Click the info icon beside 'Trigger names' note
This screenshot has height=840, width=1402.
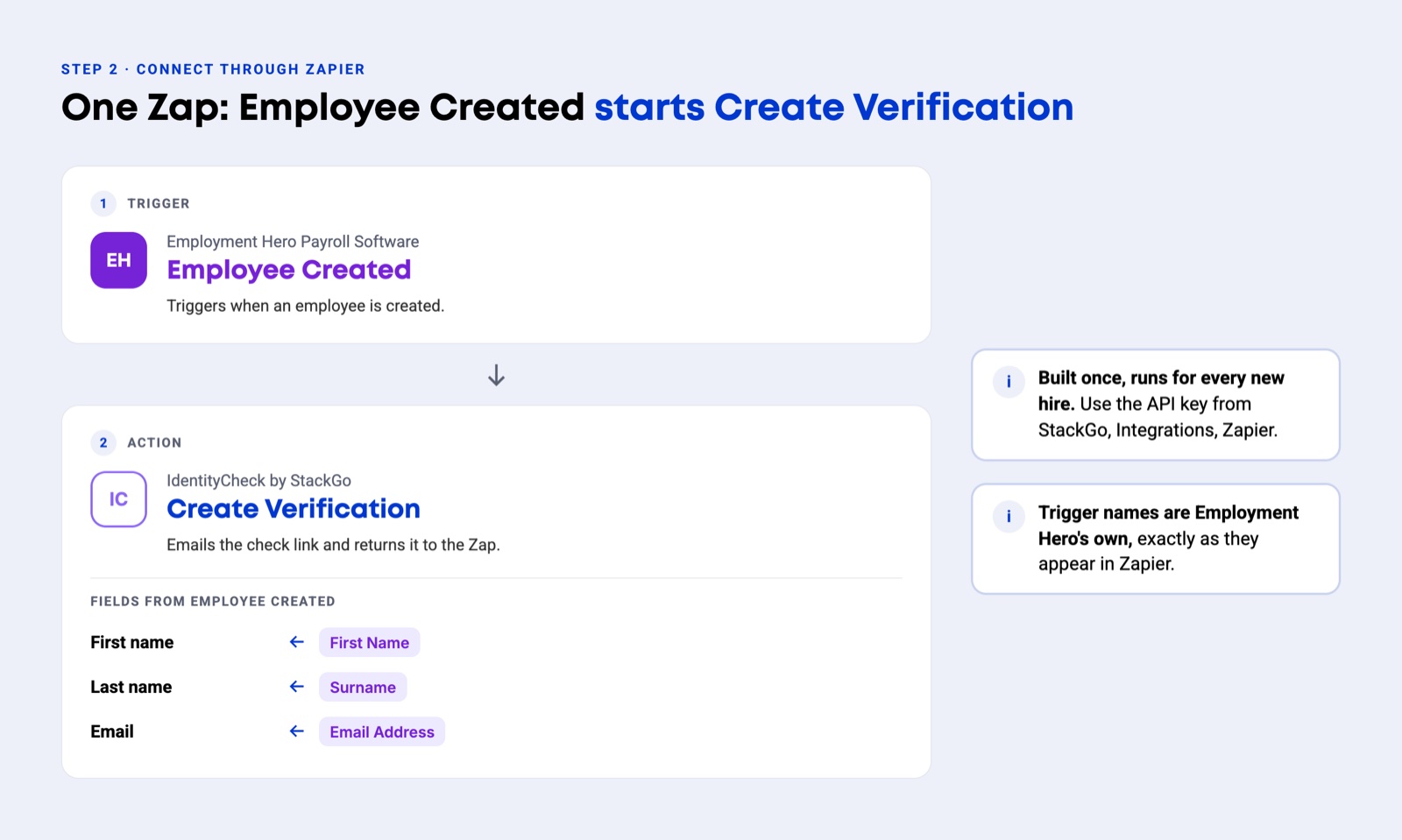coord(1009,516)
